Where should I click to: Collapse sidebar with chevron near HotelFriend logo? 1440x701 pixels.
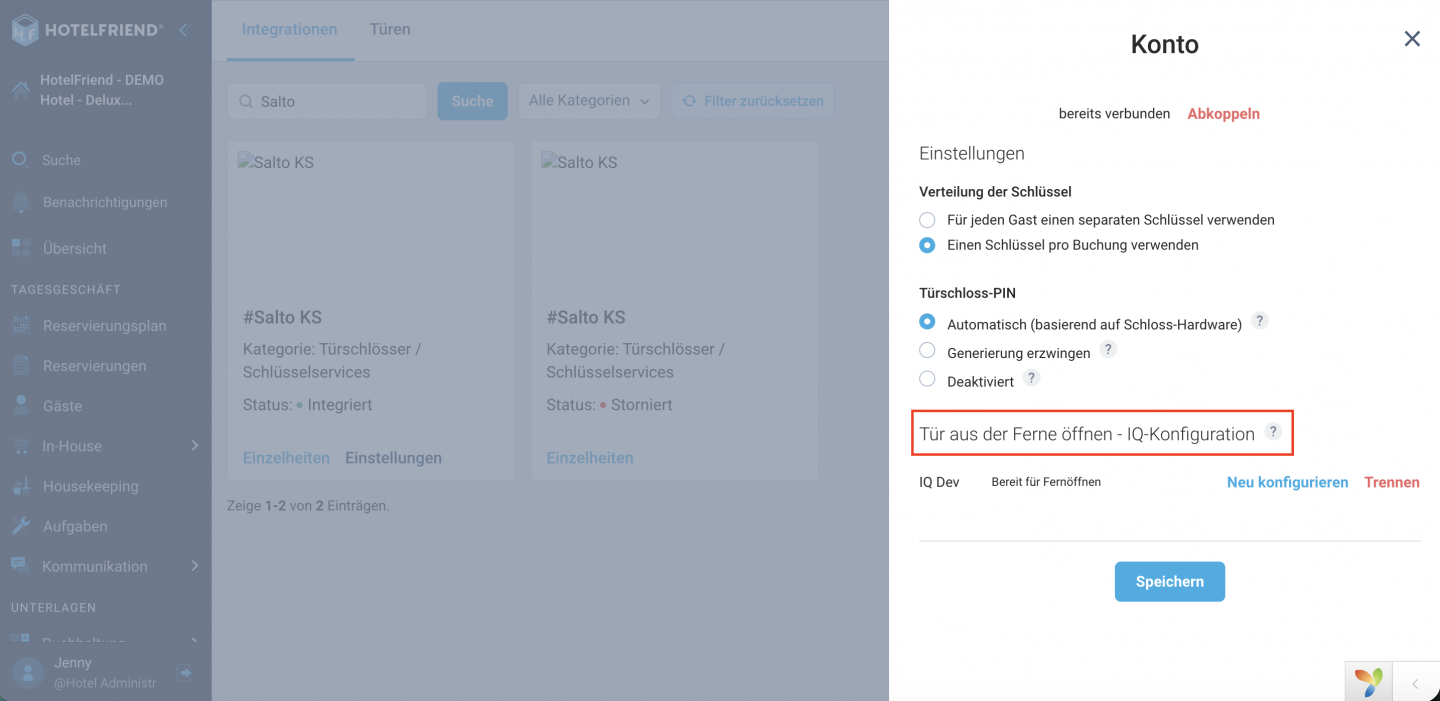pyautogui.click(x=184, y=30)
